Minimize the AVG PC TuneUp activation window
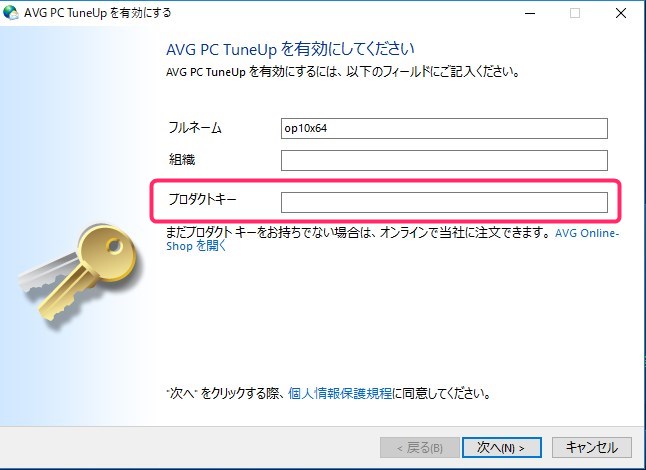Screen dimensions: 646x470 coord(530,13)
